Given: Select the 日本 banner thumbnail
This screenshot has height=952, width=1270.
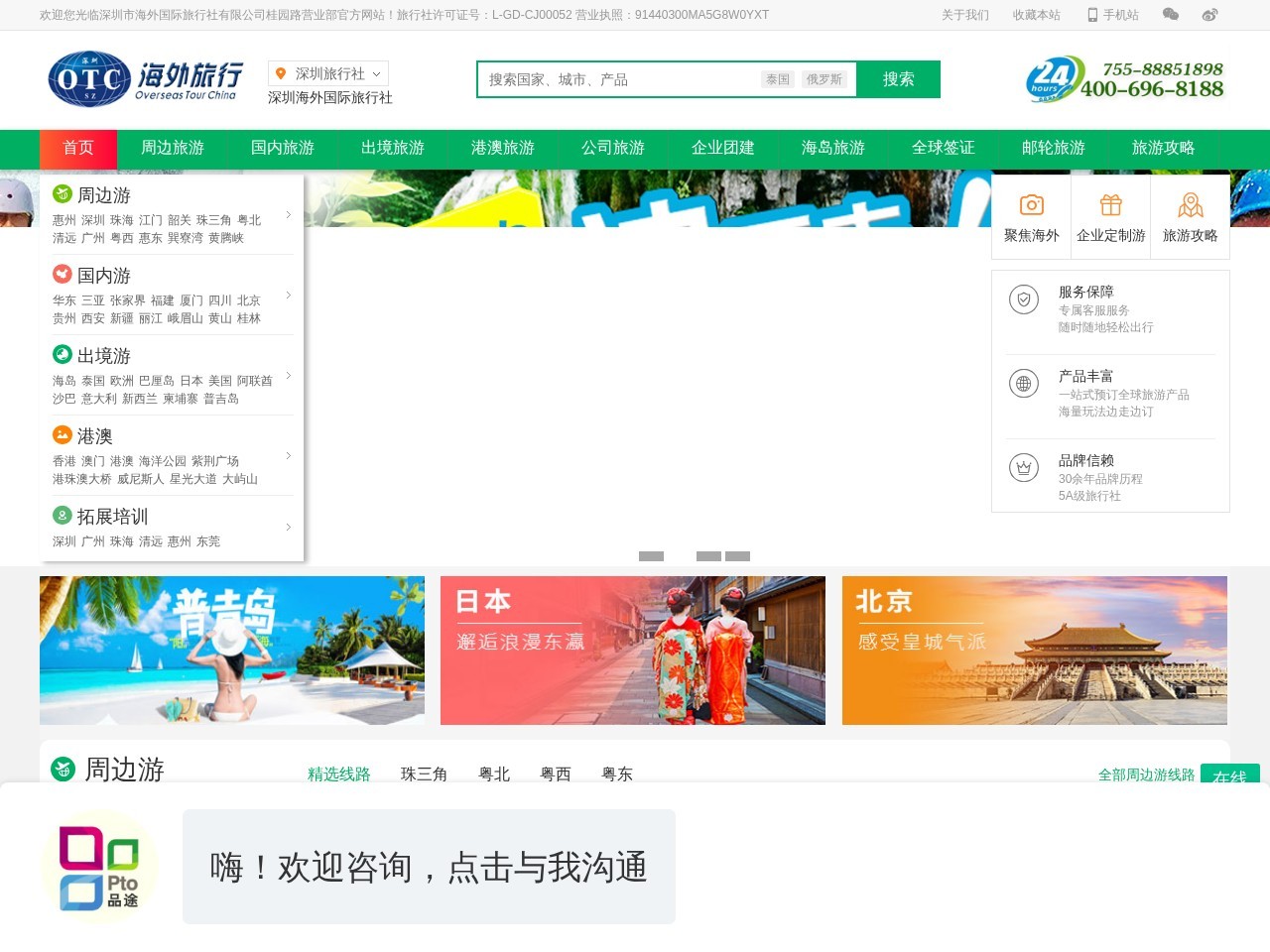Looking at the screenshot, I should click(633, 650).
